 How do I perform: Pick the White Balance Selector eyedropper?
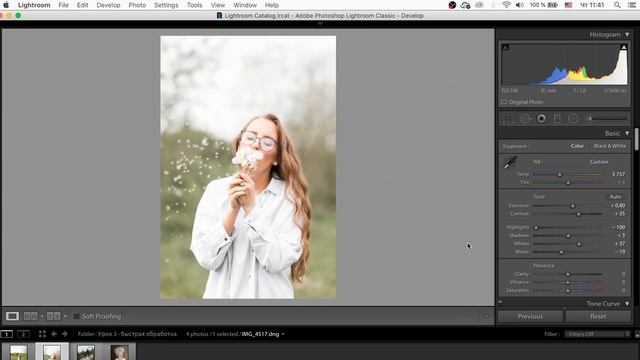pos(510,163)
